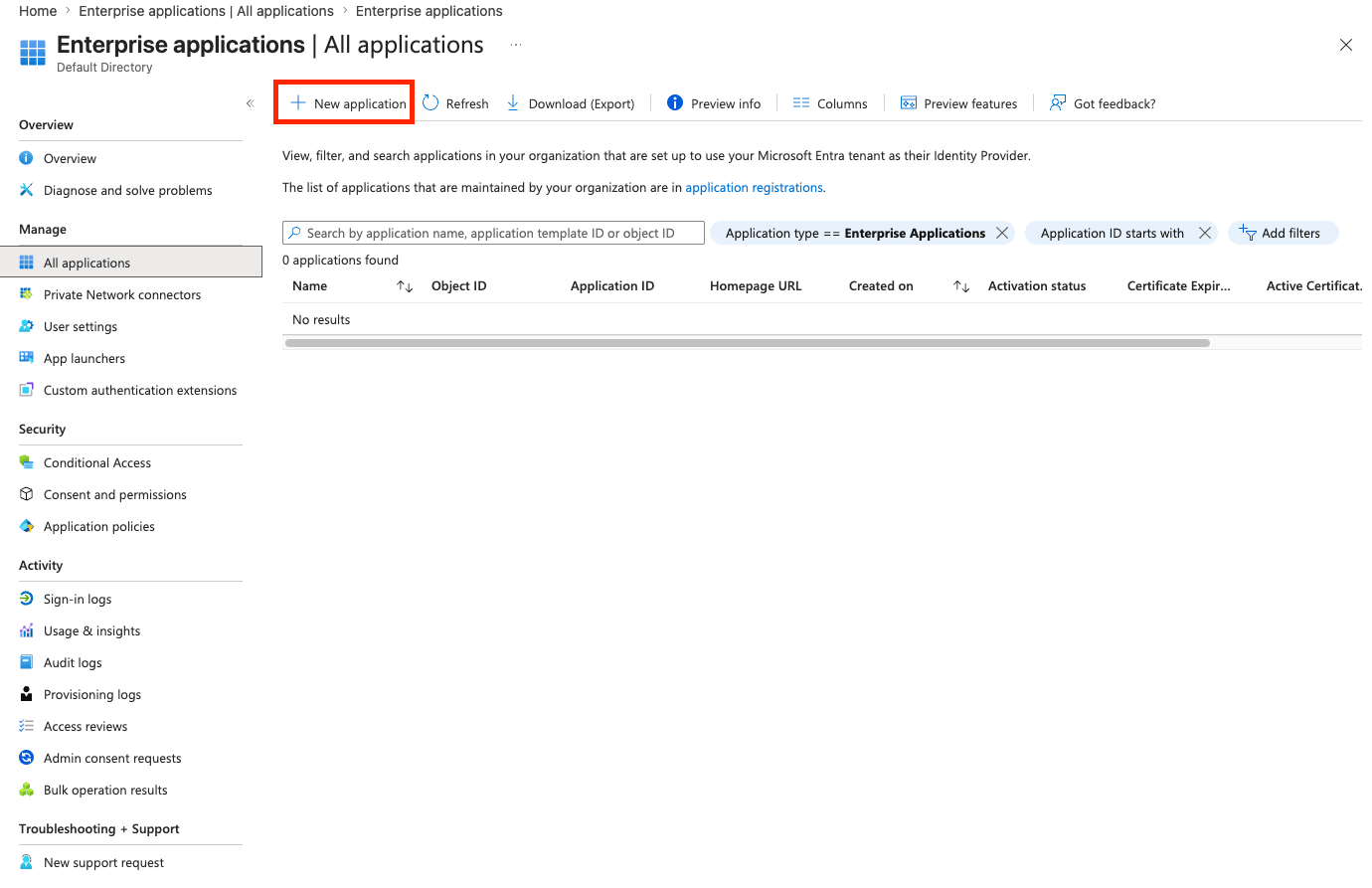Click the Columns button label
The height and width of the screenshot is (888, 1372).
pos(842,103)
